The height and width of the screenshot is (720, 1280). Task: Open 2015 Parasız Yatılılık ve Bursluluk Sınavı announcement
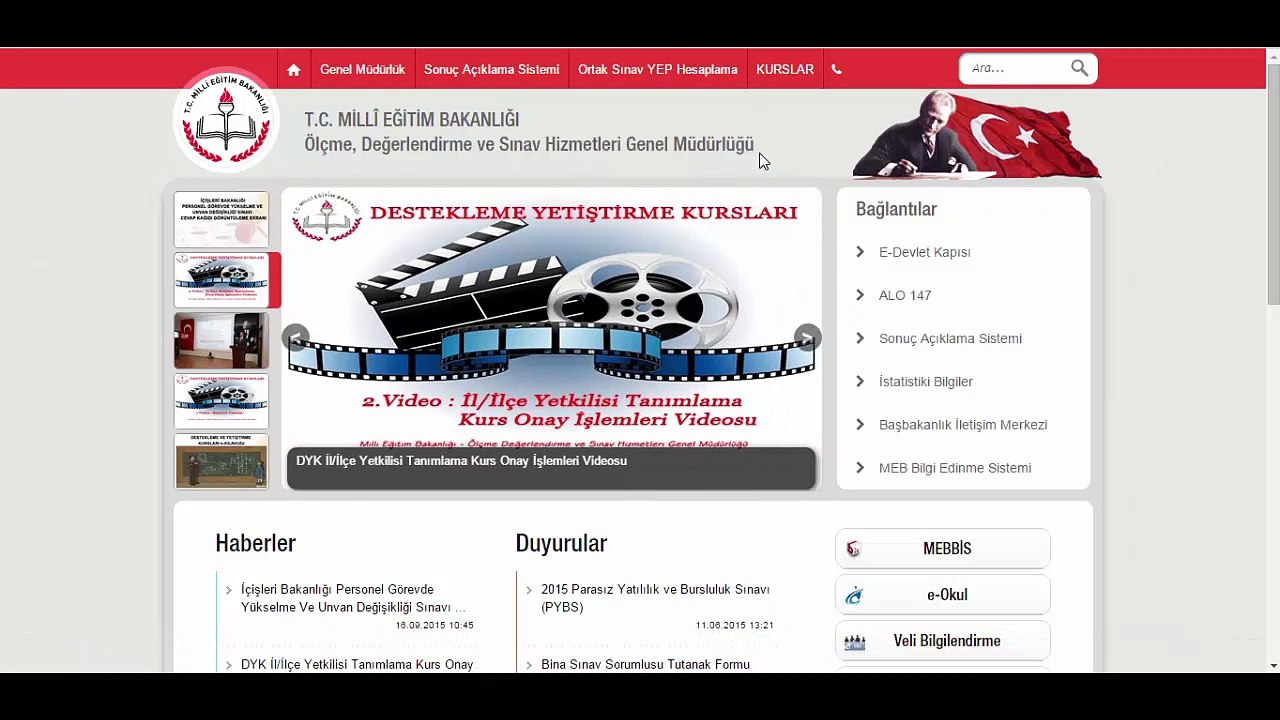655,598
